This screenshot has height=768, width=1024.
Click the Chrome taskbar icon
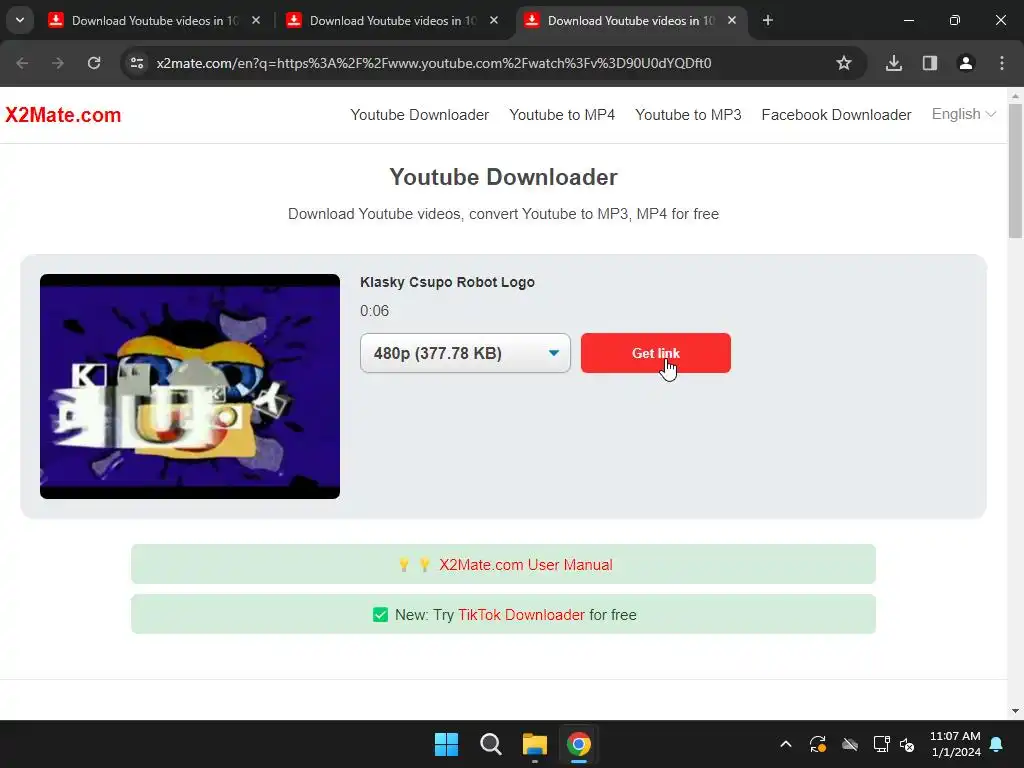pos(579,744)
